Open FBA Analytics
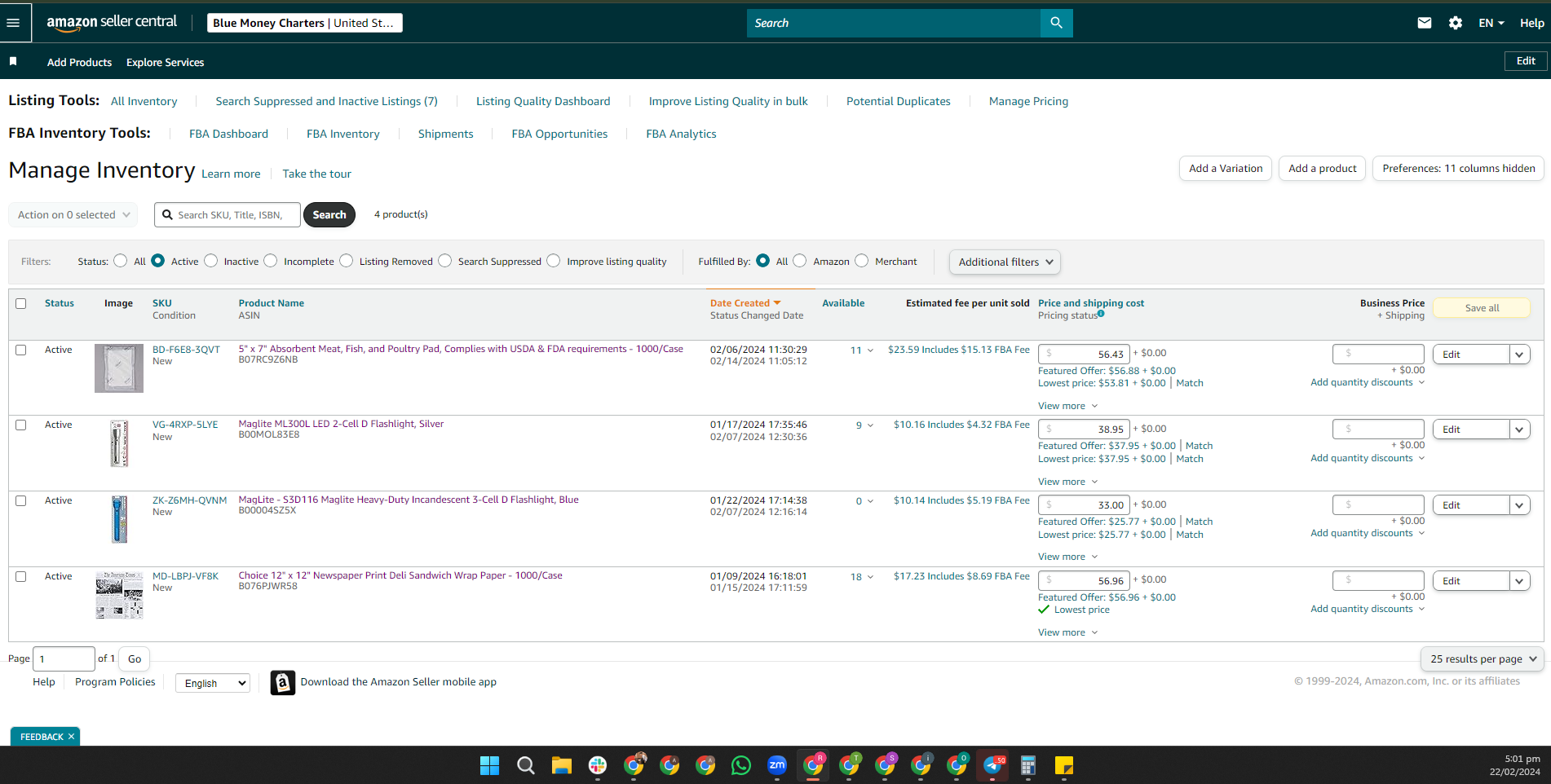 tap(681, 134)
